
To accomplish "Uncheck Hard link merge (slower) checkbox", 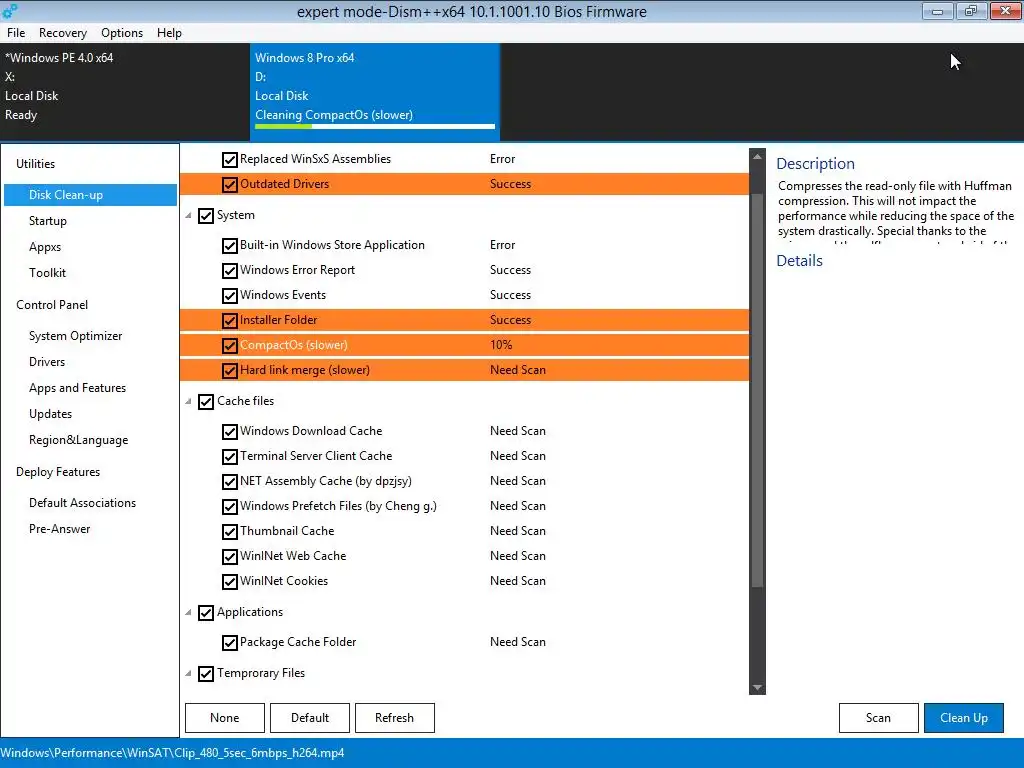I will point(229,370).
